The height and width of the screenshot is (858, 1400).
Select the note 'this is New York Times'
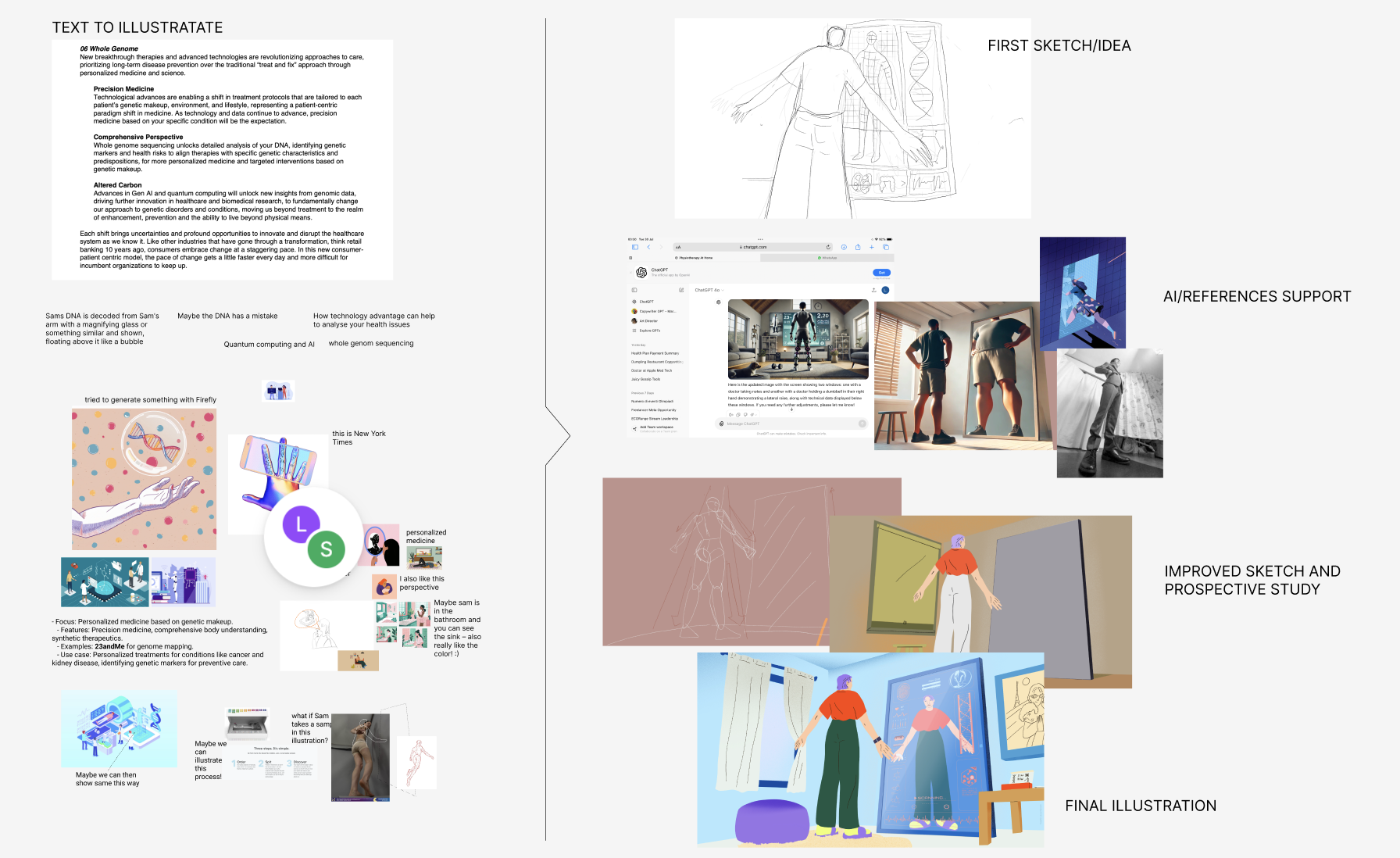pyautogui.click(x=359, y=438)
